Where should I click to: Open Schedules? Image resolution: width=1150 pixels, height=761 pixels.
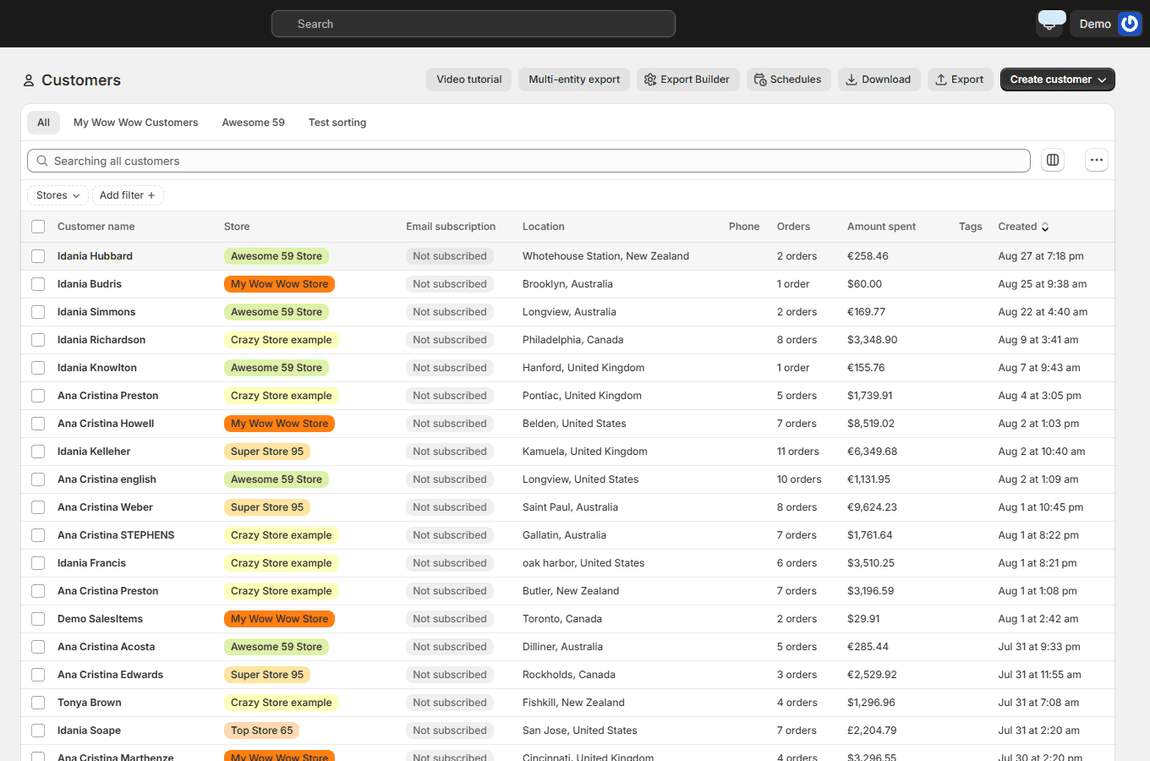click(788, 79)
